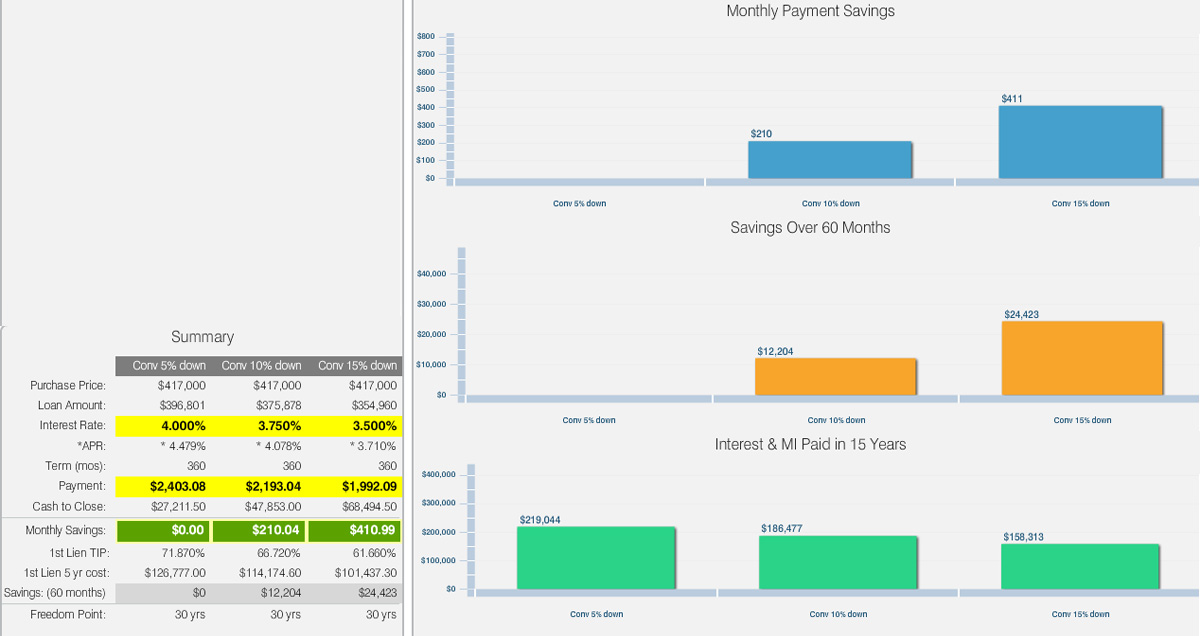Select the Conv 10% down Summary column header
This screenshot has width=1200, height=636.
coord(261,366)
